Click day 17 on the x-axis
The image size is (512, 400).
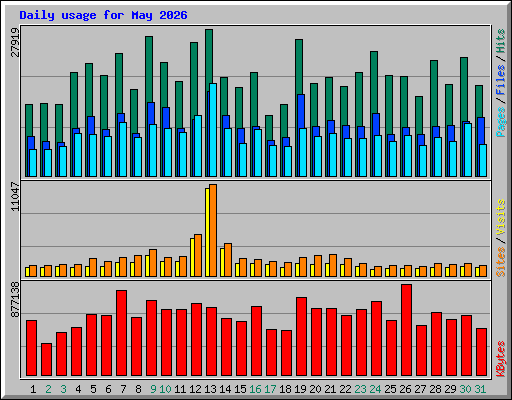click(270, 389)
